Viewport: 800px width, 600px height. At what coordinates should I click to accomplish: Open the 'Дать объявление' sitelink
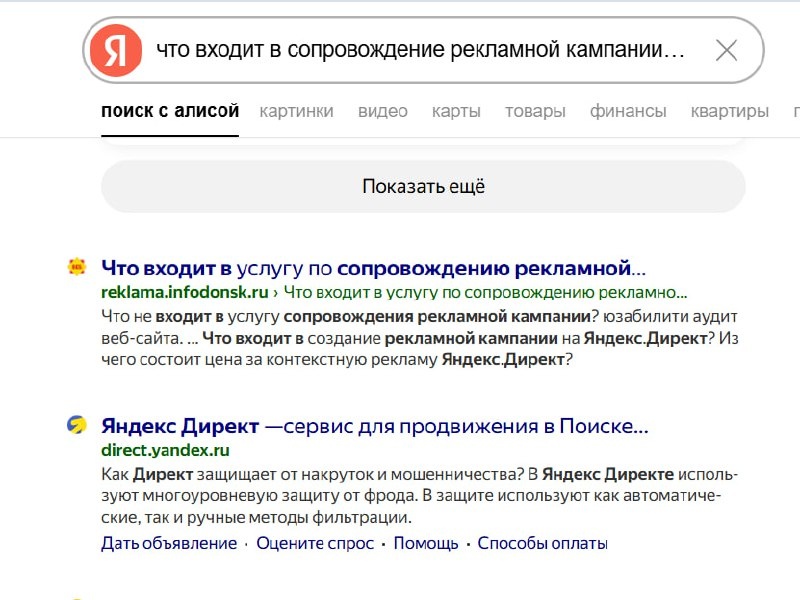coord(169,543)
